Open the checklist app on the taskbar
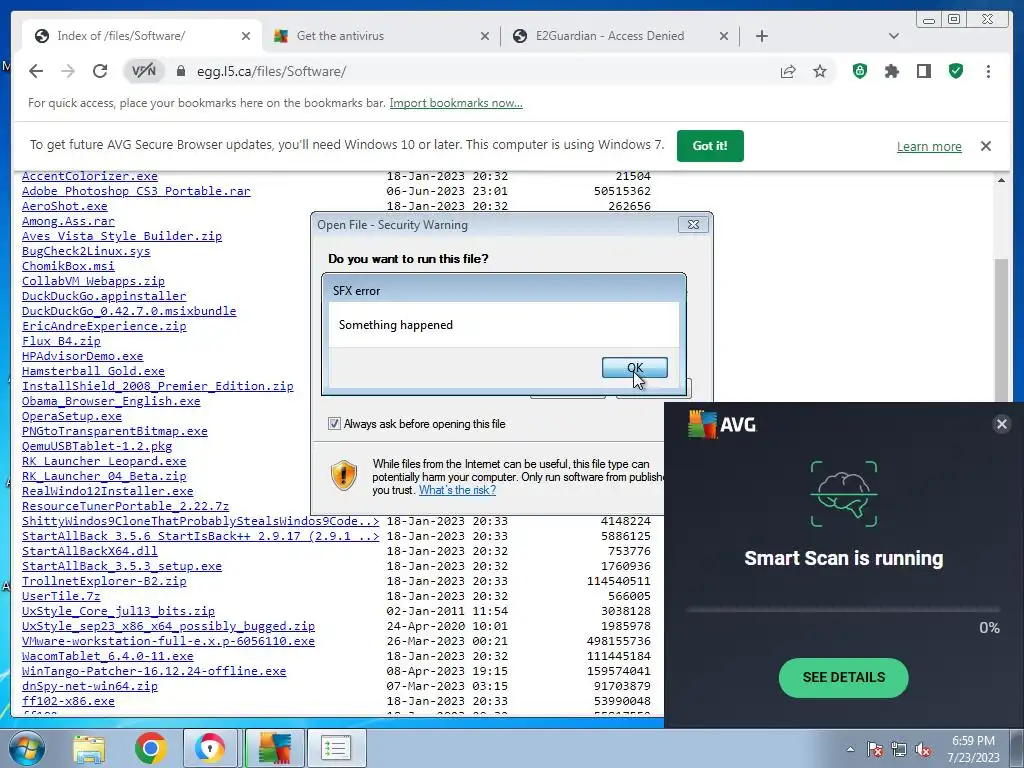 click(x=336, y=748)
